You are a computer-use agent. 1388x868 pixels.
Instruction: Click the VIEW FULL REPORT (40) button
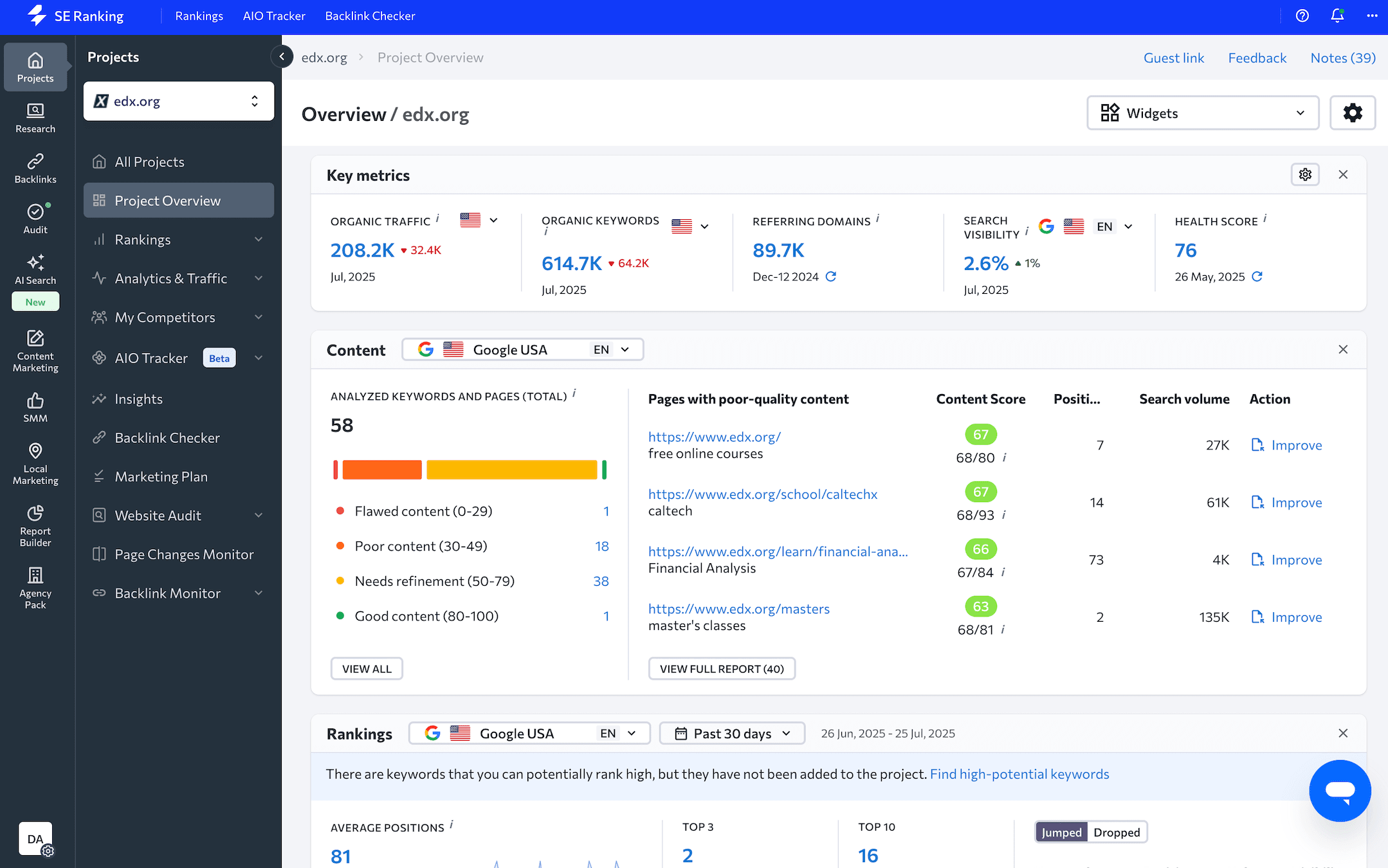(722, 669)
